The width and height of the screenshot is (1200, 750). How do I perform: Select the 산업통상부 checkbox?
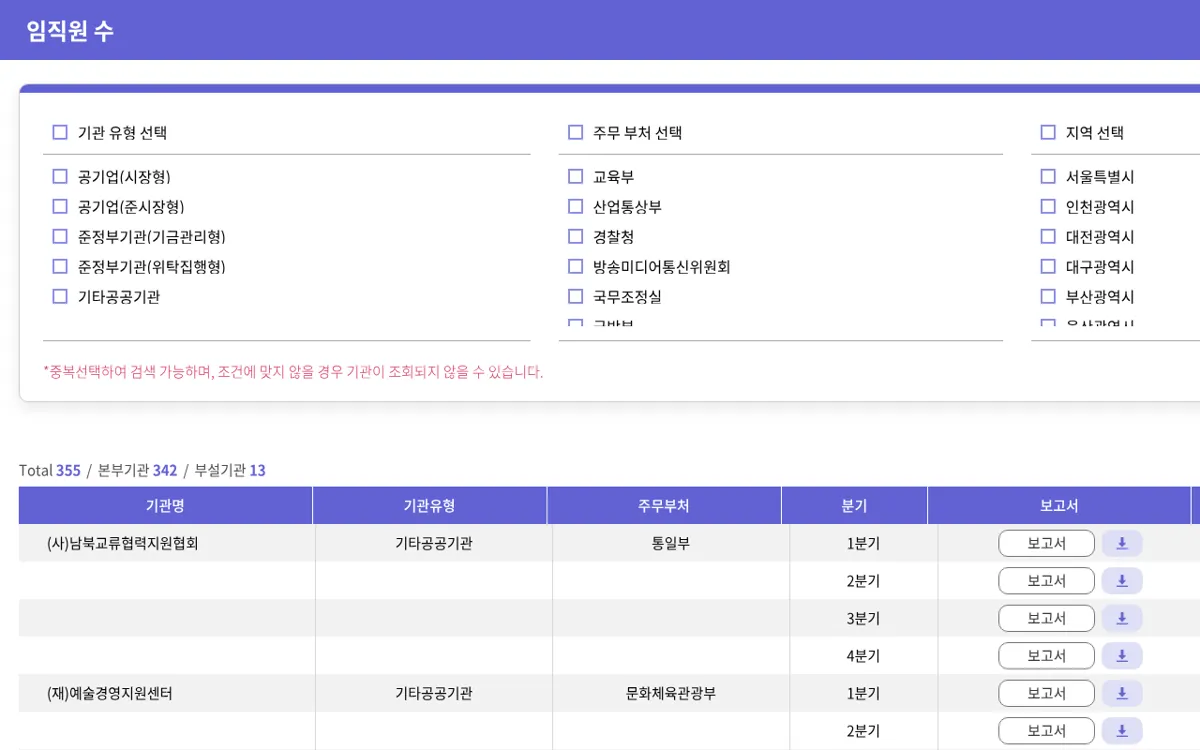point(575,207)
